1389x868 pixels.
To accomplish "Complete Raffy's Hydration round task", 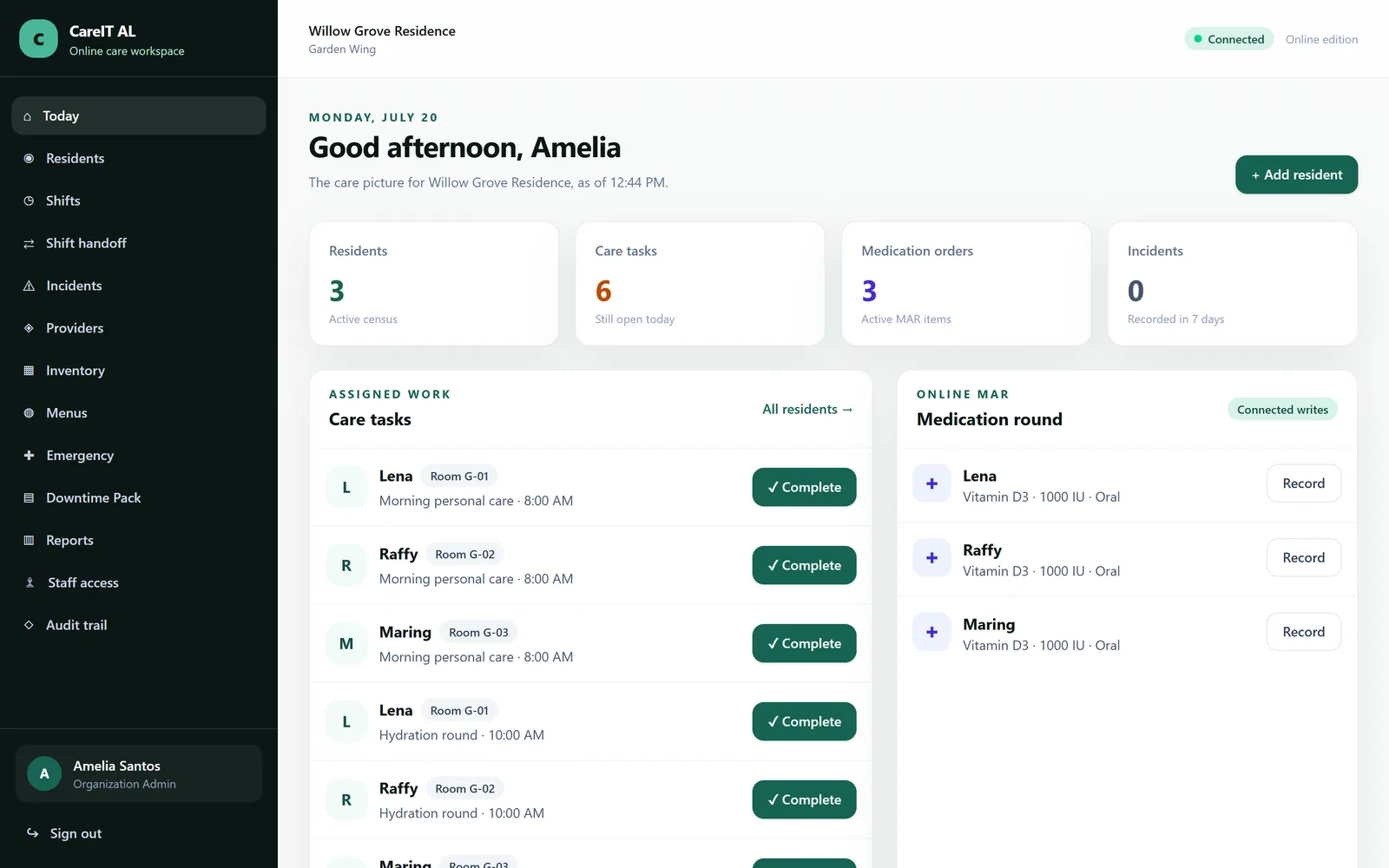I will point(804,799).
